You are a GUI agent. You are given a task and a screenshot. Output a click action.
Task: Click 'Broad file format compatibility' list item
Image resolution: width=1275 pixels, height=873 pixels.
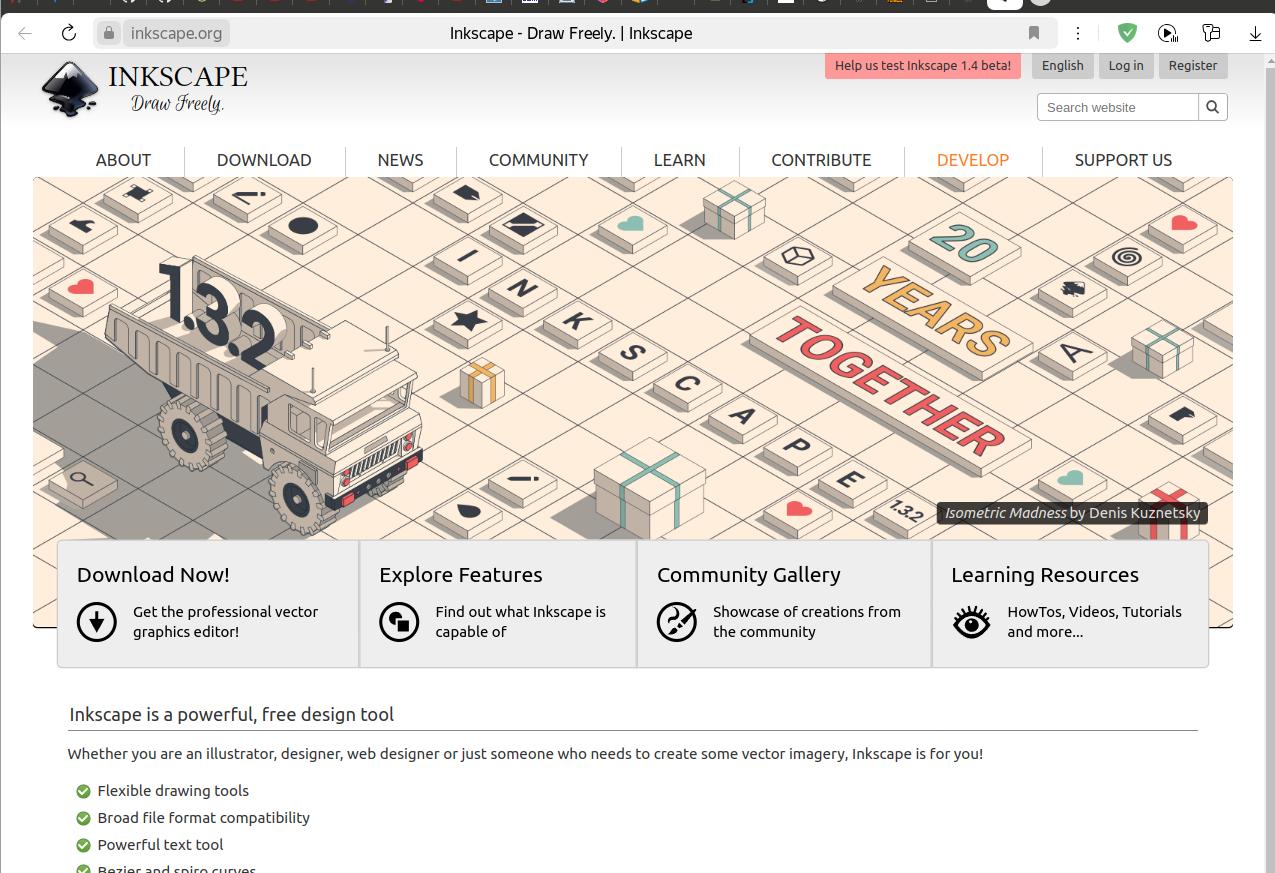pos(204,818)
